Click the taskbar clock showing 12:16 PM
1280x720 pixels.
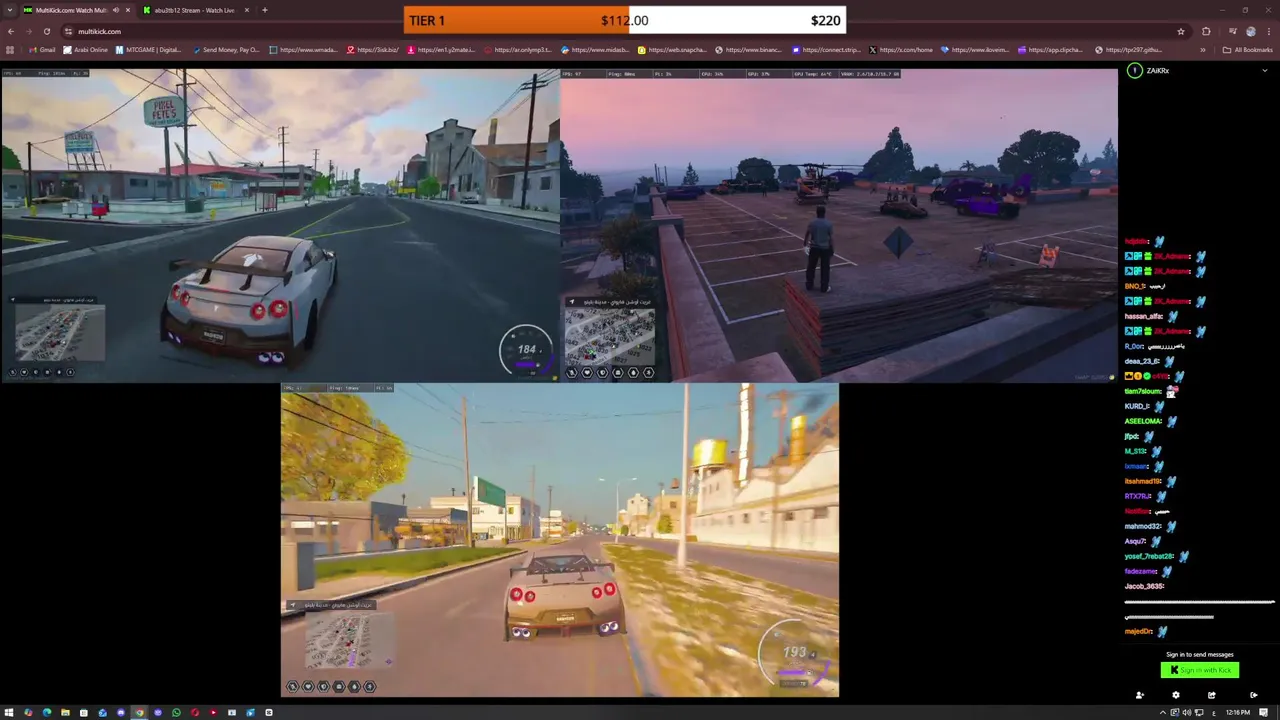pyautogui.click(x=1238, y=712)
